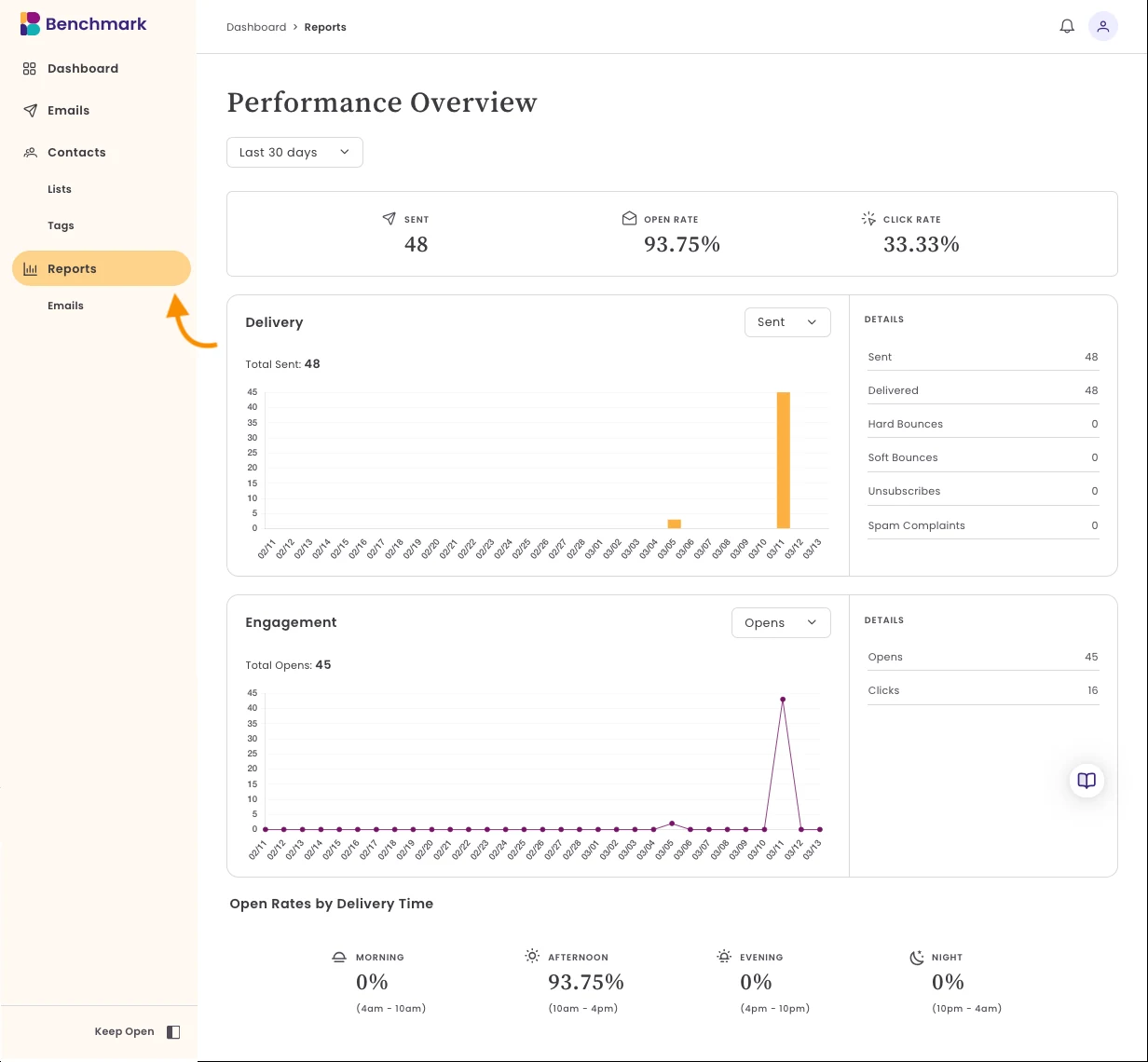Open the Engagement Opens dropdown

[781, 622]
